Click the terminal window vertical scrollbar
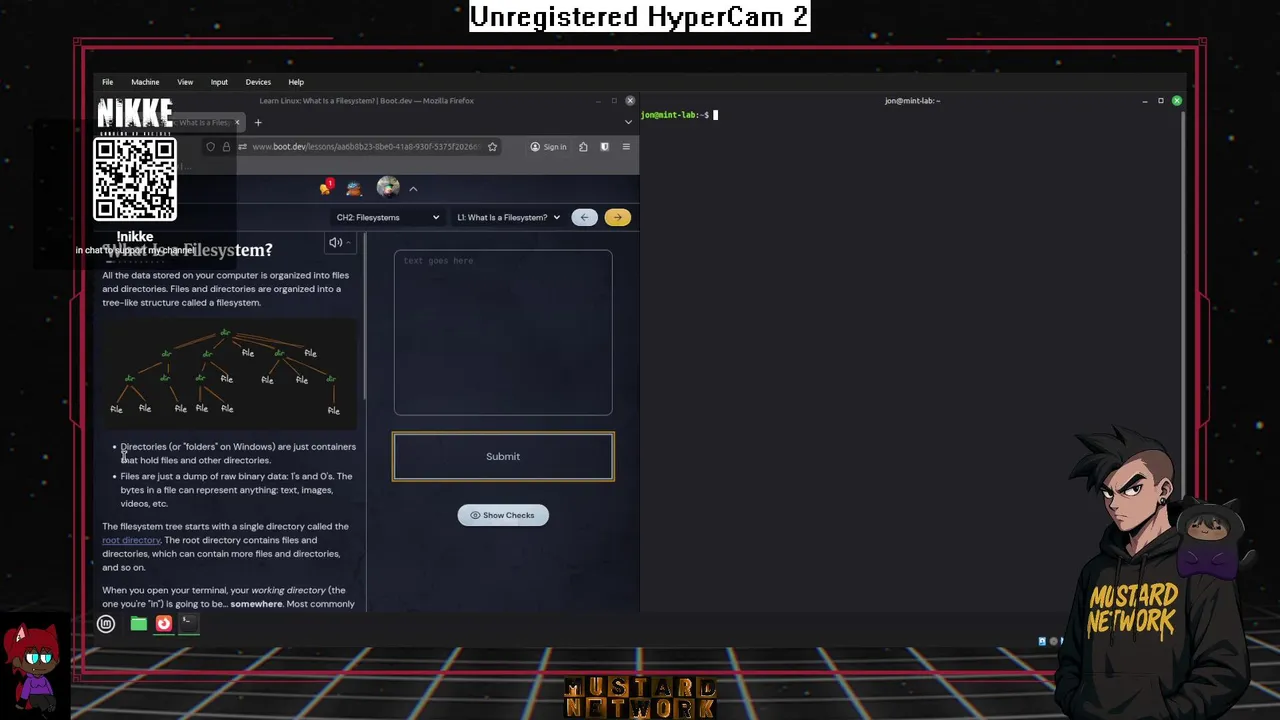Screen dimensions: 1280x720 click(1182, 360)
